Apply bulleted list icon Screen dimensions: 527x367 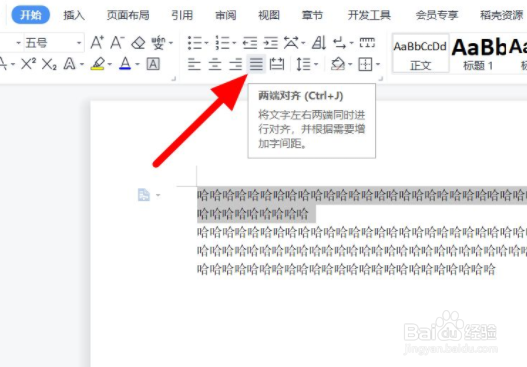click(194, 43)
